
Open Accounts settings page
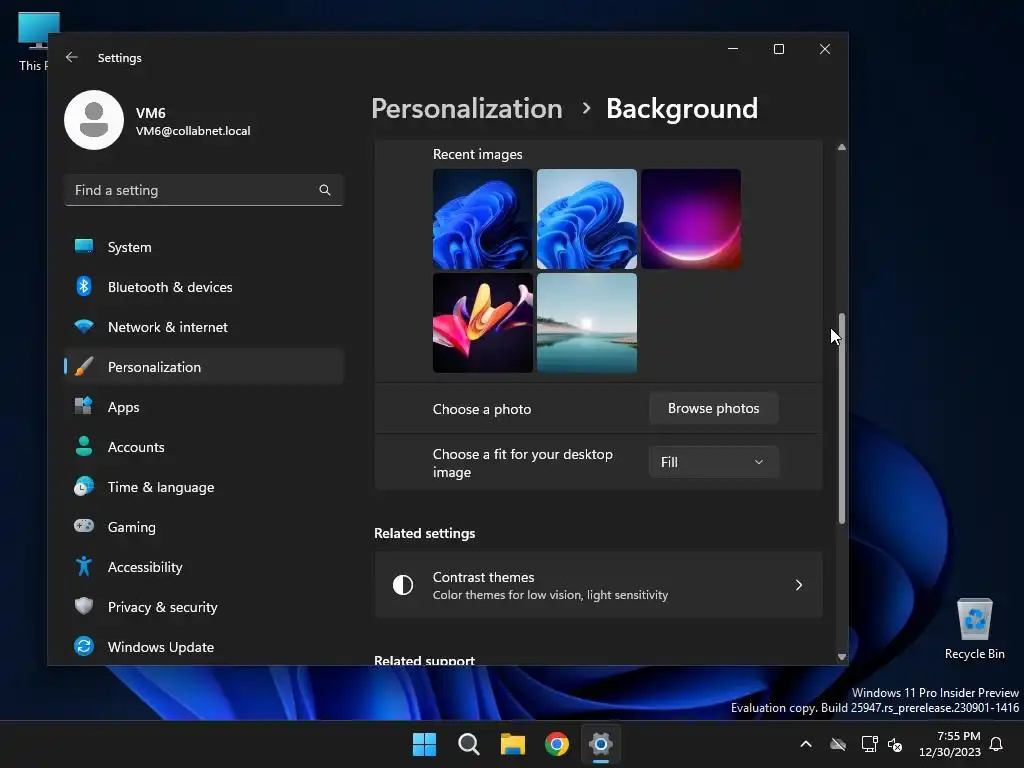point(204,447)
